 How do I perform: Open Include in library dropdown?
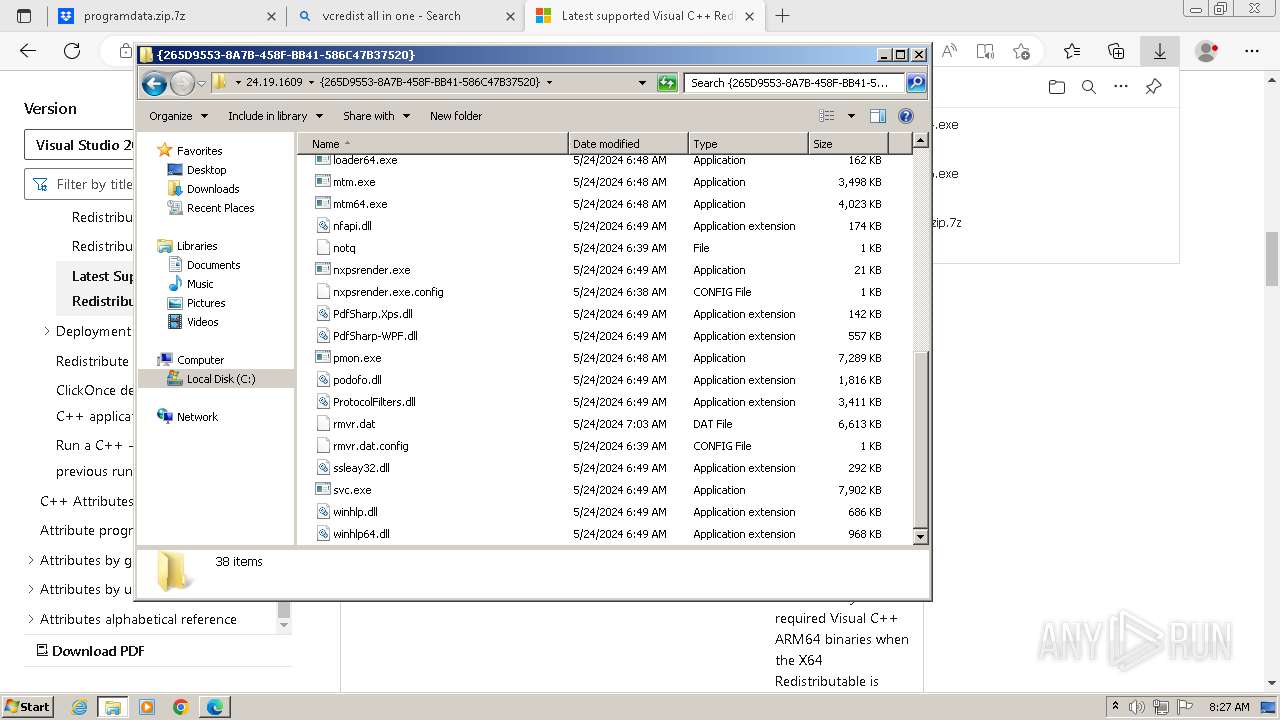point(274,116)
